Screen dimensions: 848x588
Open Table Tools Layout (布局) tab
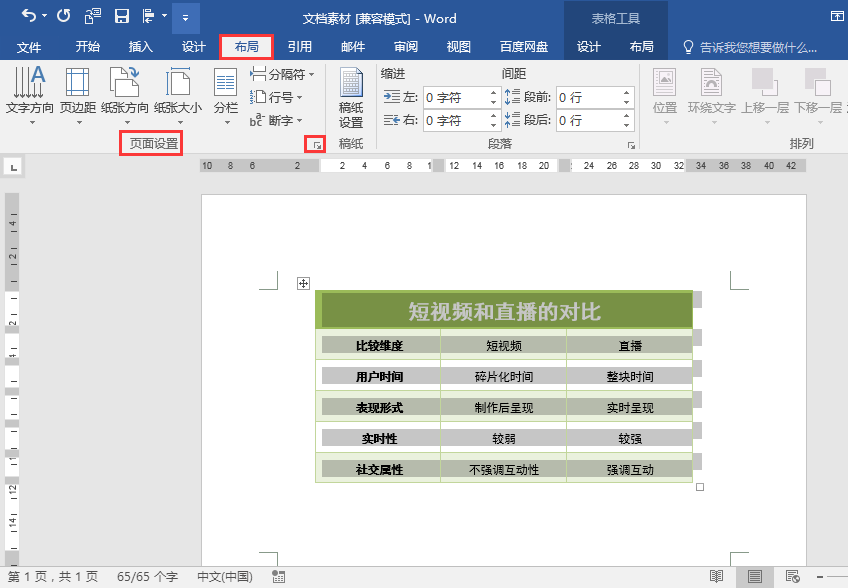[x=641, y=47]
